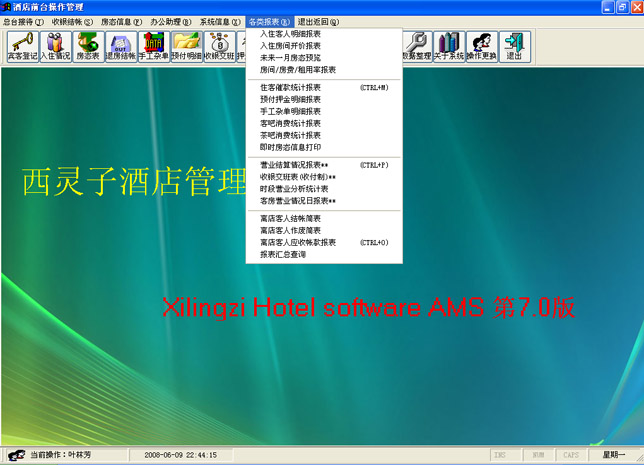Expand the 办公助理 menu
Image resolution: width=644 pixels, height=465 pixels.
(171, 21)
